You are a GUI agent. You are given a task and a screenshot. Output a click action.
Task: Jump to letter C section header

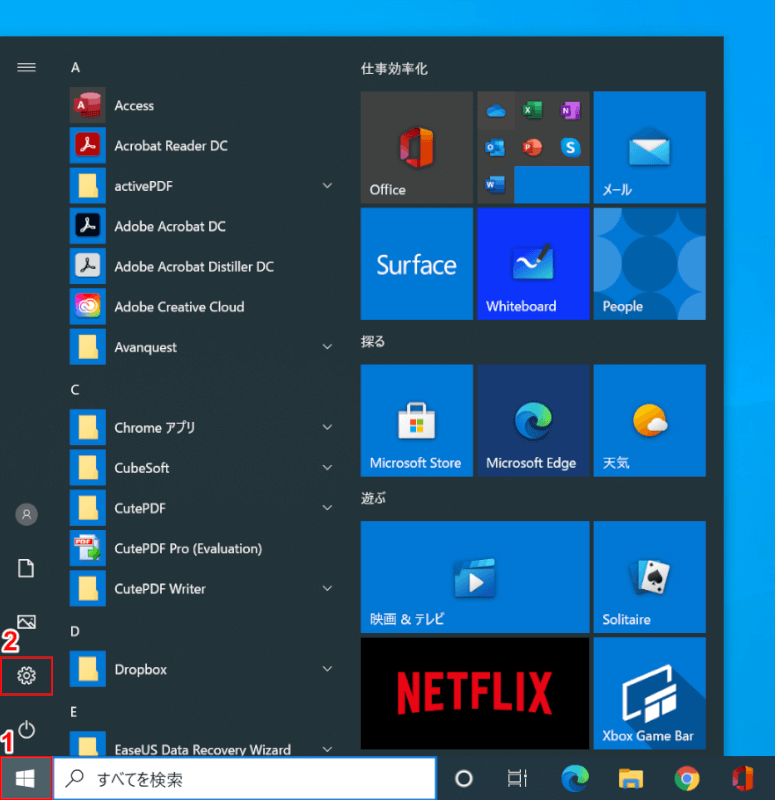click(x=75, y=390)
